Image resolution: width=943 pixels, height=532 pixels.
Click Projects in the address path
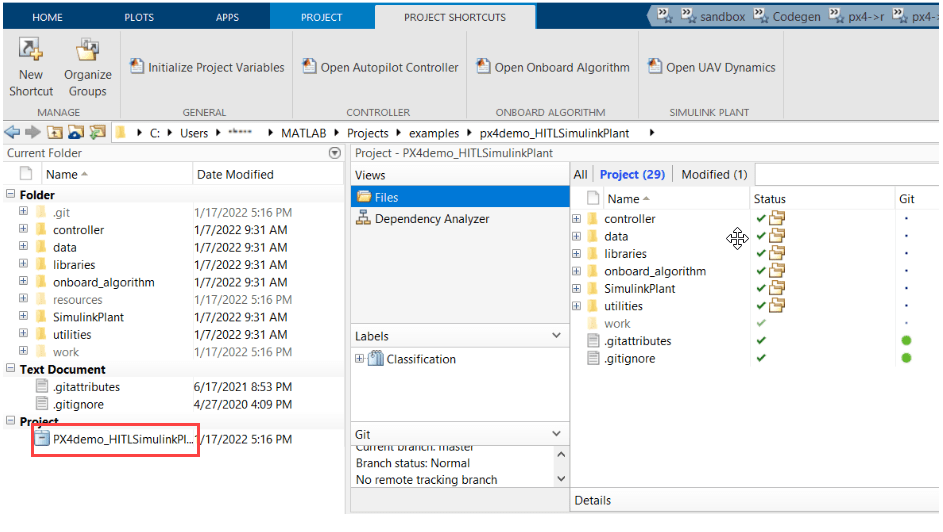(x=367, y=133)
